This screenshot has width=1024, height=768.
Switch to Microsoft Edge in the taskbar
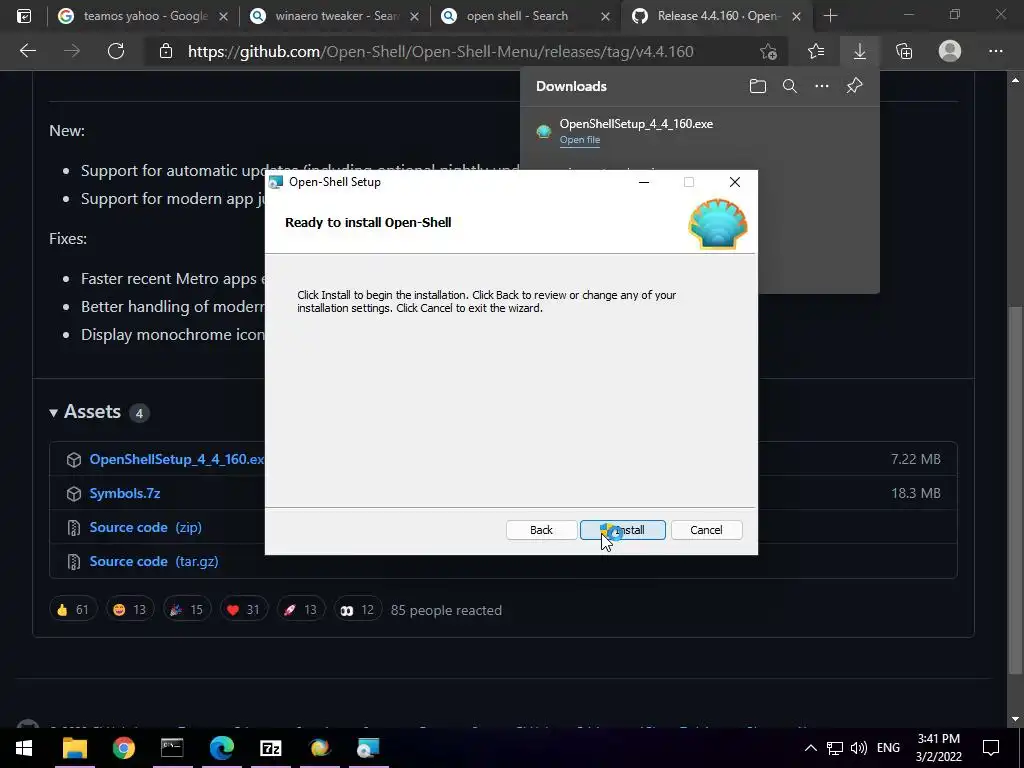point(221,748)
